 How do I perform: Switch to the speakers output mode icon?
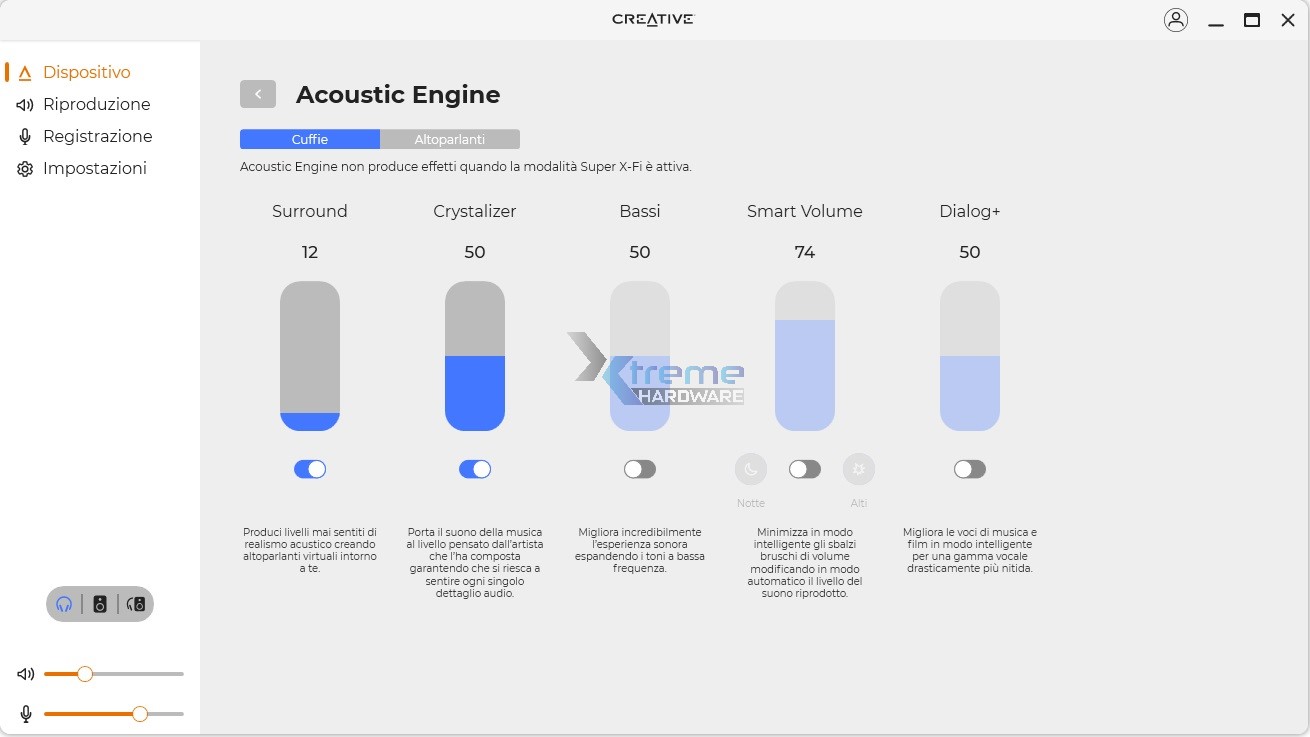(x=100, y=604)
